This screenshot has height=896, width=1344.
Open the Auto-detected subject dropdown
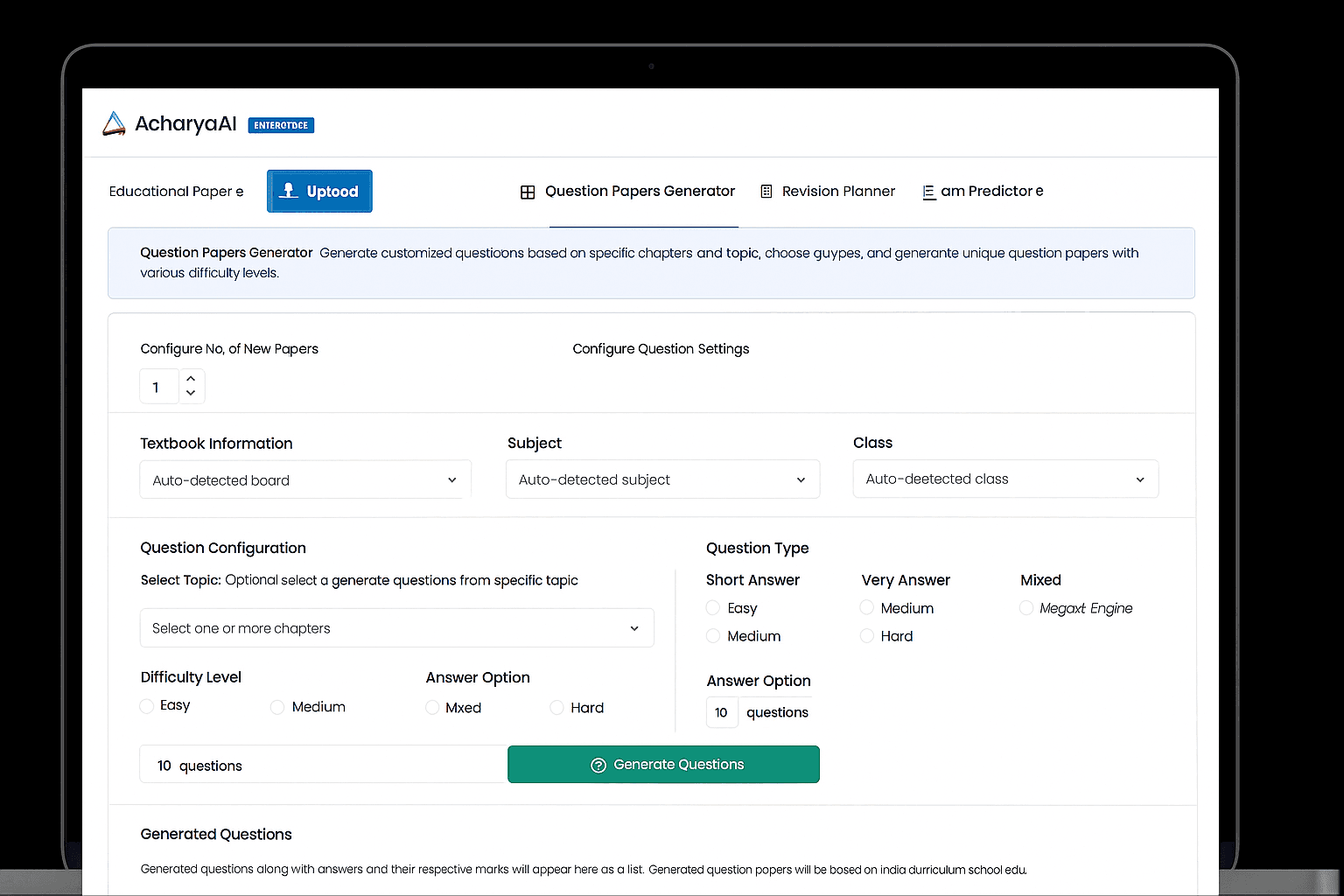coord(662,479)
